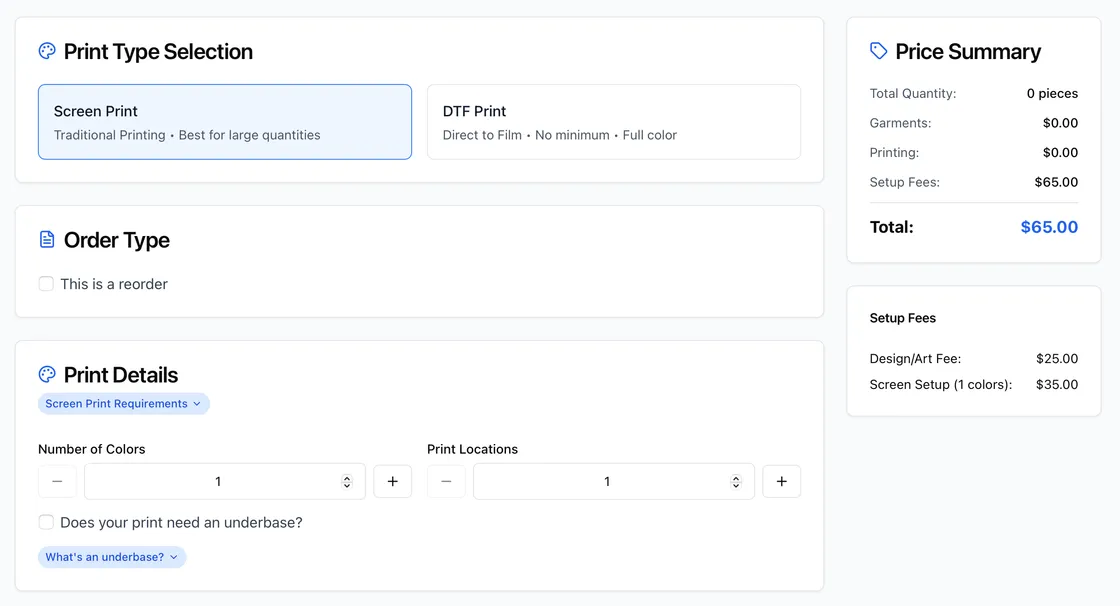Check "Does your print need an underbase?"
This screenshot has height=606, width=1120.
[x=46, y=522]
